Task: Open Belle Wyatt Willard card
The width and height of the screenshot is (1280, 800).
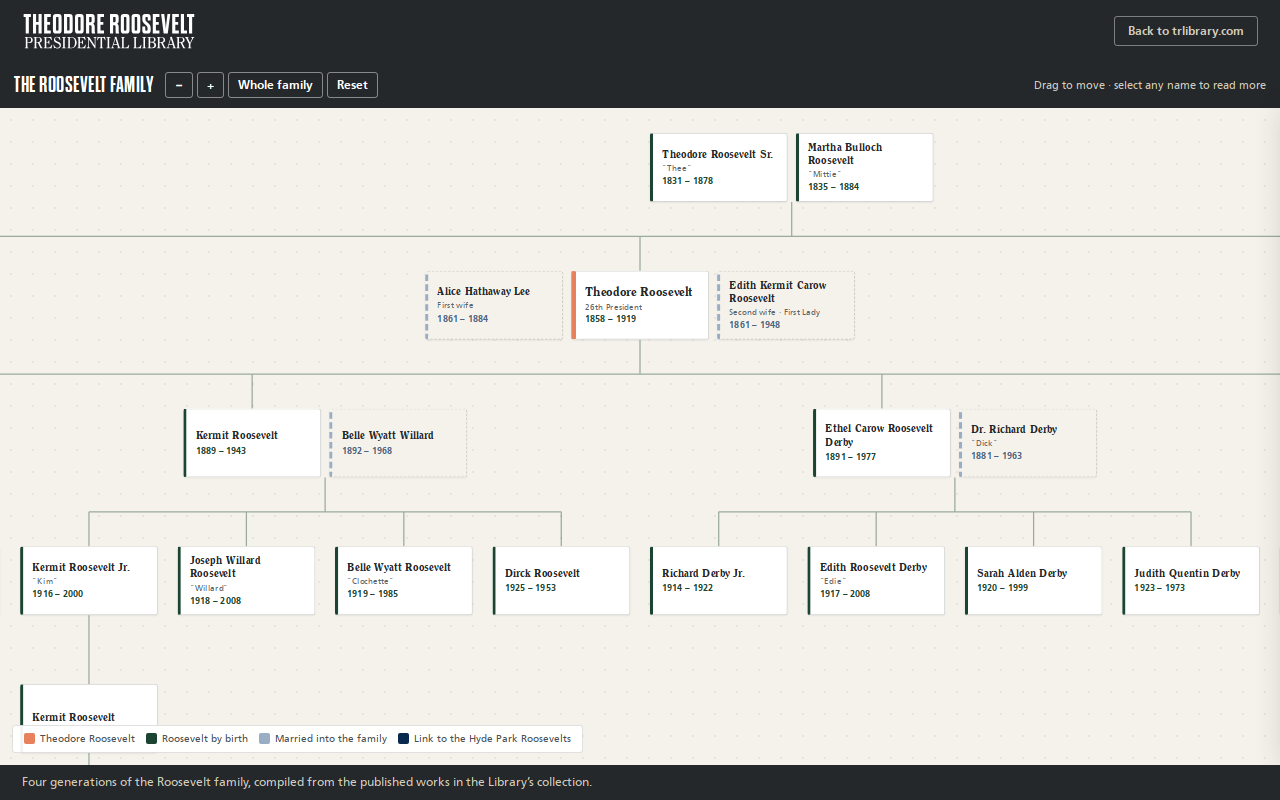Action: [x=398, y=443]
